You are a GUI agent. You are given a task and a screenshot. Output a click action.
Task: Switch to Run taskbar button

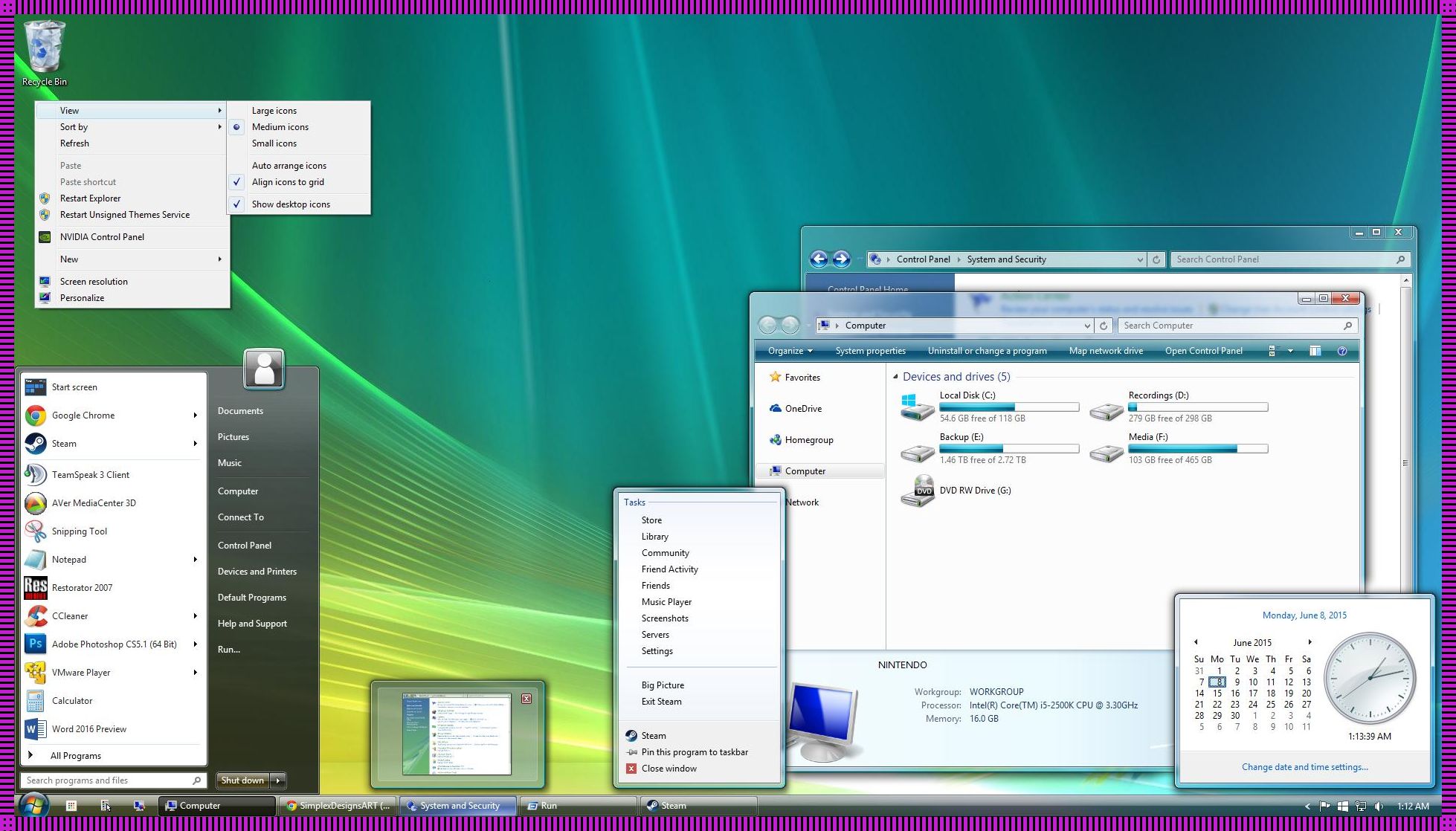(578, 806)
